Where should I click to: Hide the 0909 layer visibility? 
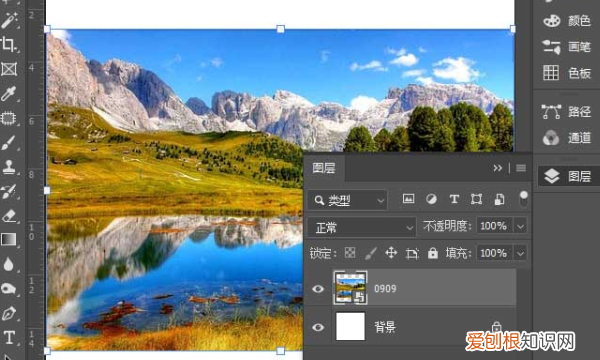(318, 289)
